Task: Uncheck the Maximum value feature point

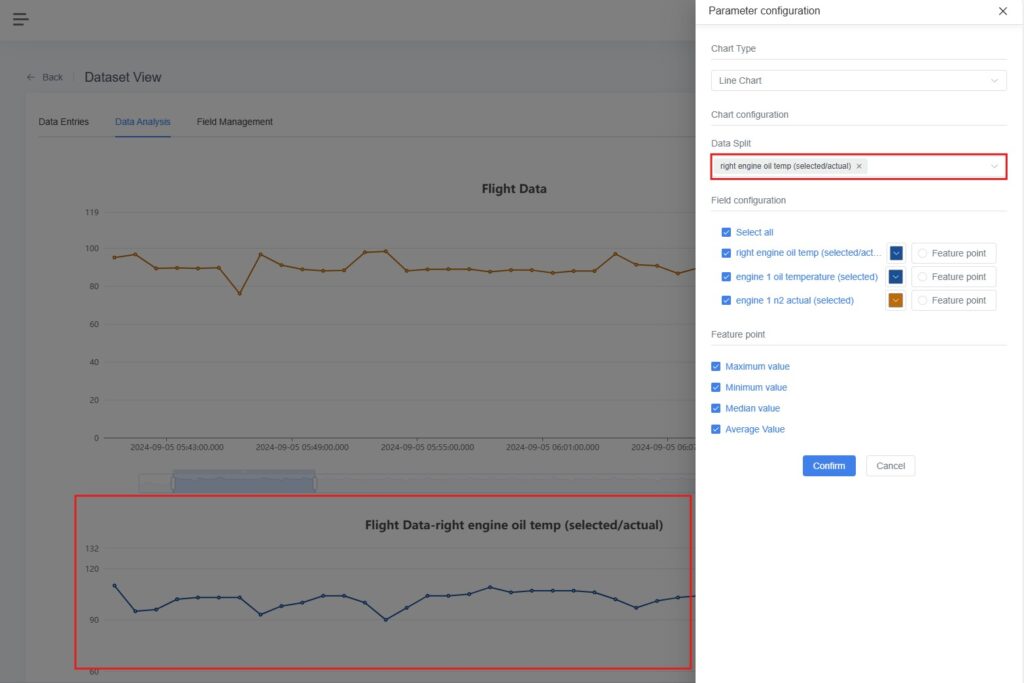Action: coord(716,367)
